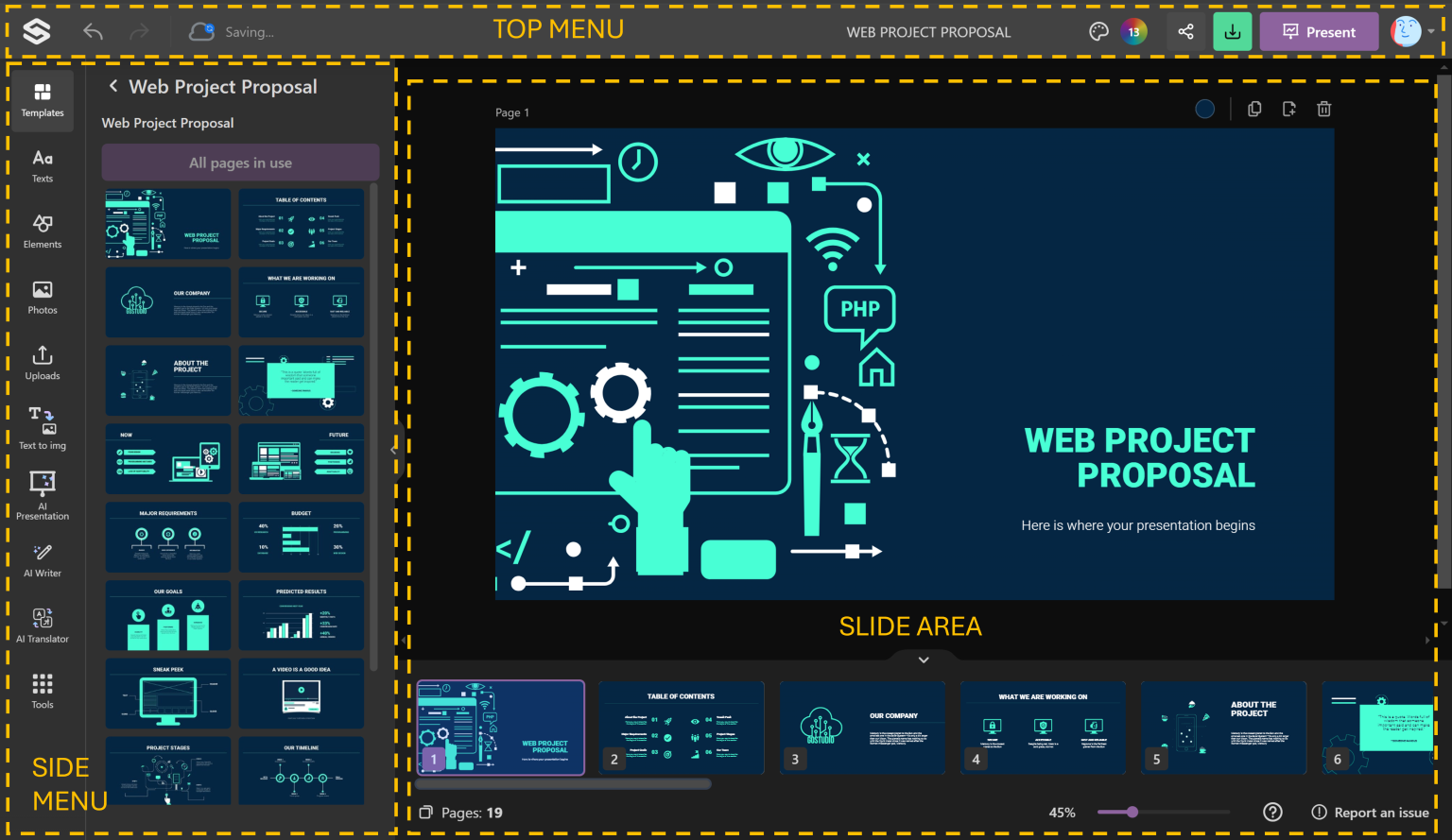Select the Texts panel in the side menu
This screenshot has width=1452, height=840.
pos(42,166)
